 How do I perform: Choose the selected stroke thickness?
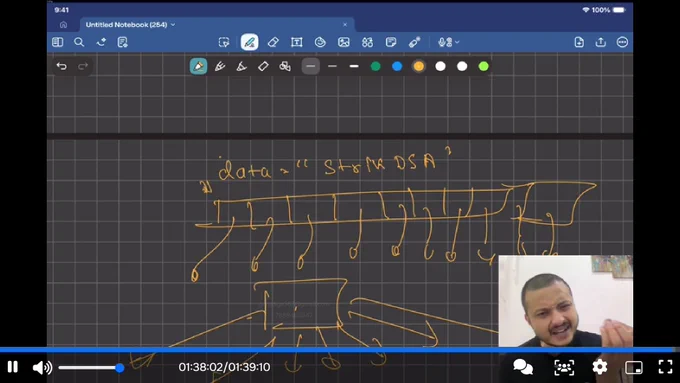point(311,66)
